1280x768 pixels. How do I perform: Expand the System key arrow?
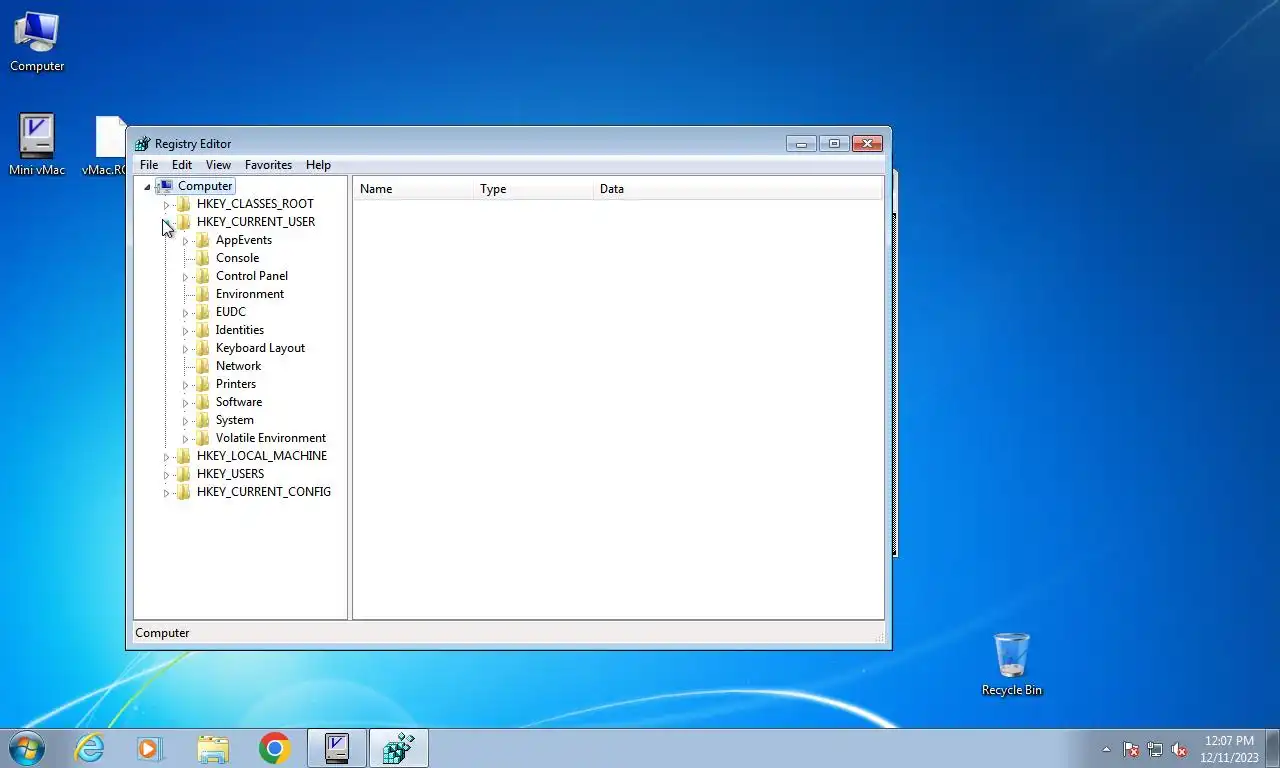click(185, 421)
